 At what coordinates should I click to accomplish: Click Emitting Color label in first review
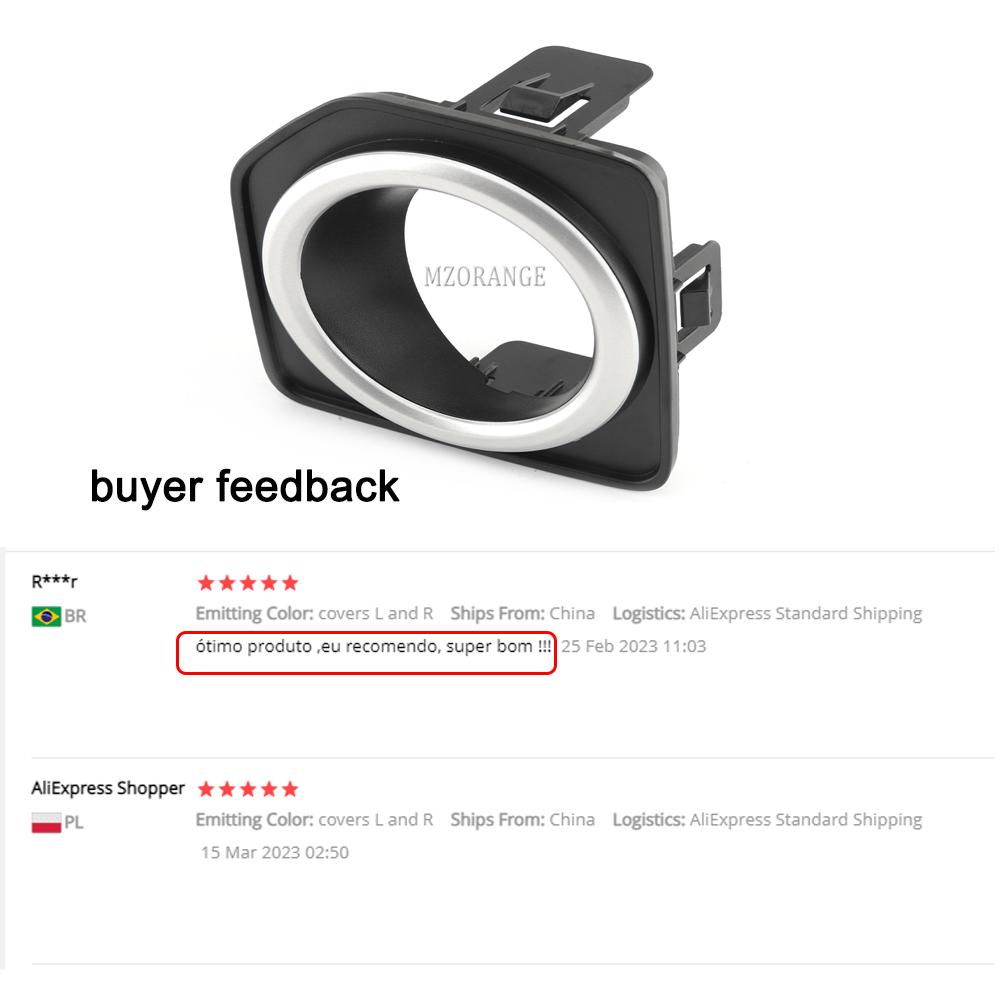pos(254,614)
